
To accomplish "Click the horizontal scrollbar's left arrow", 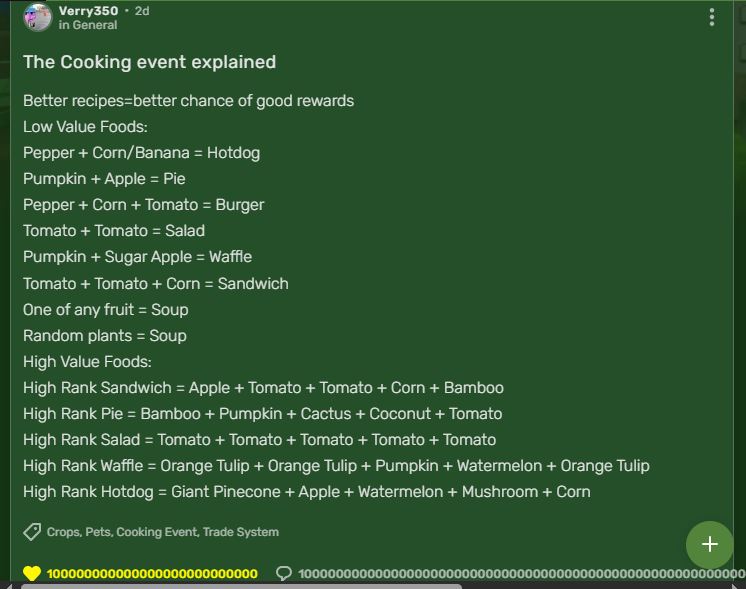I will 6,585.
